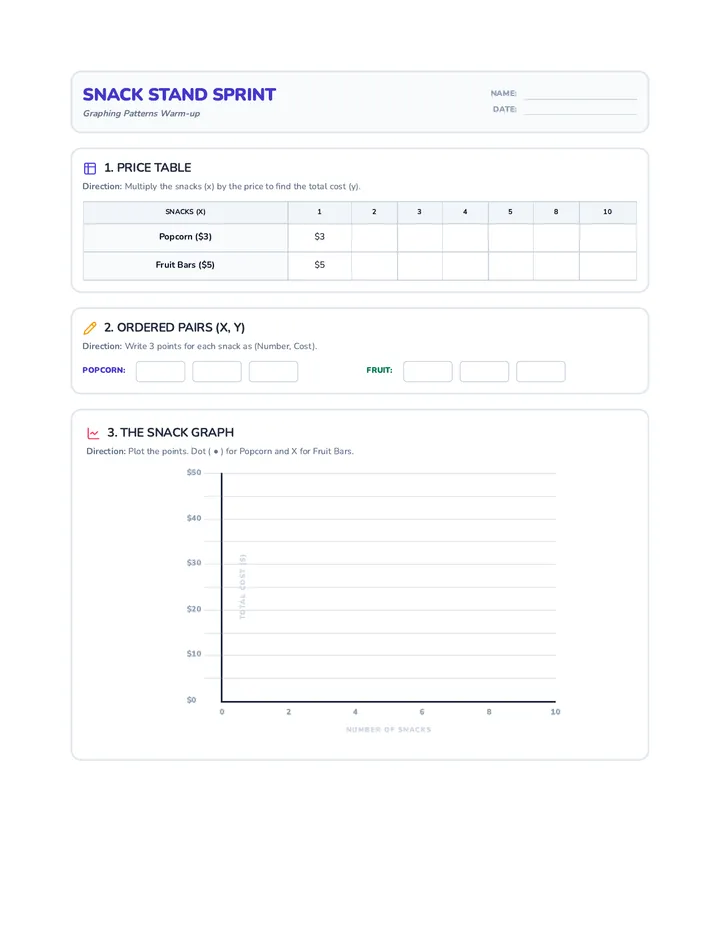720x932 pixels.
Task: Click the $3 cell in the Popcorn row
Action: tap(319, 237)
